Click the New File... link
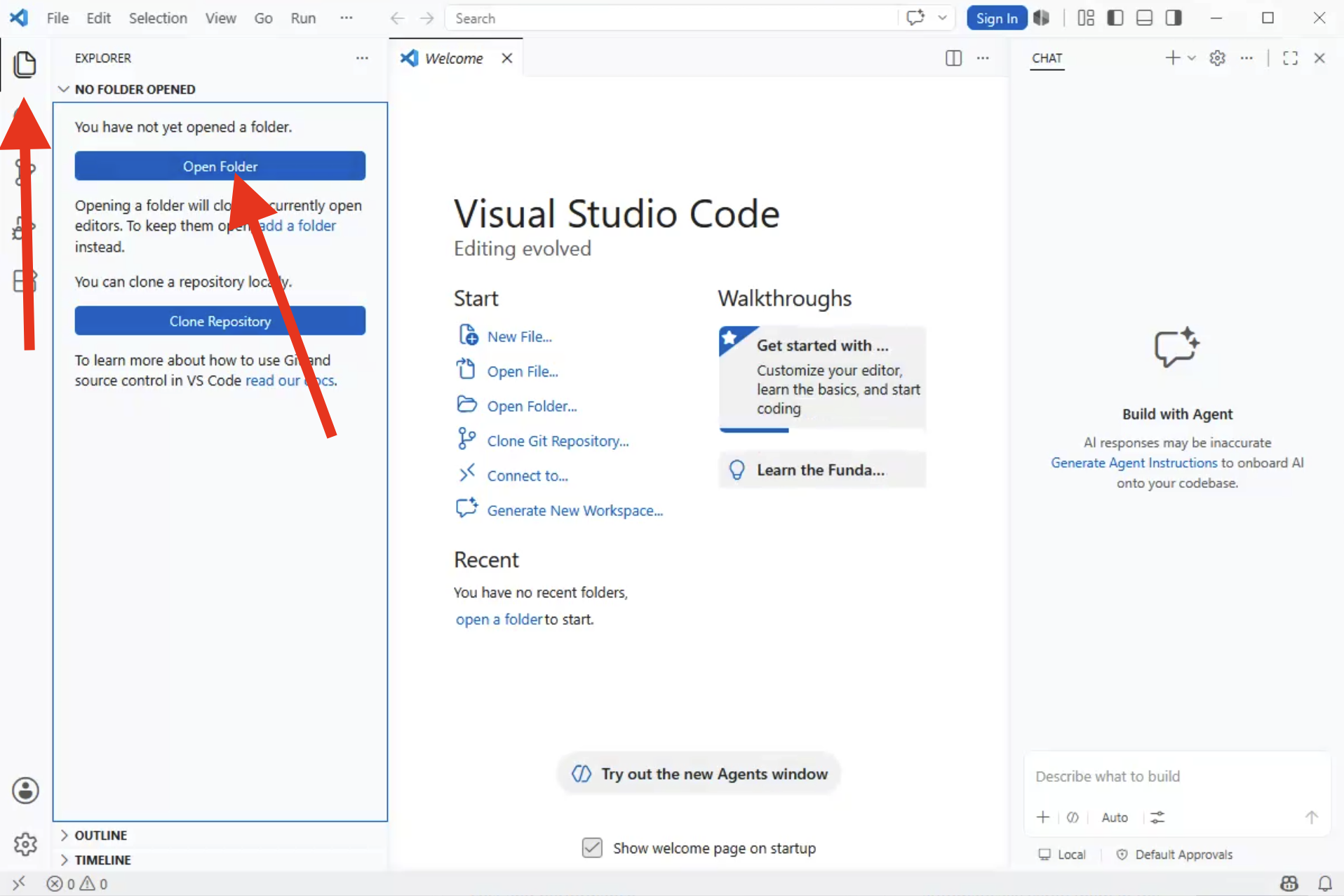Screen dimensions: 1344x896 coord(520,337)
